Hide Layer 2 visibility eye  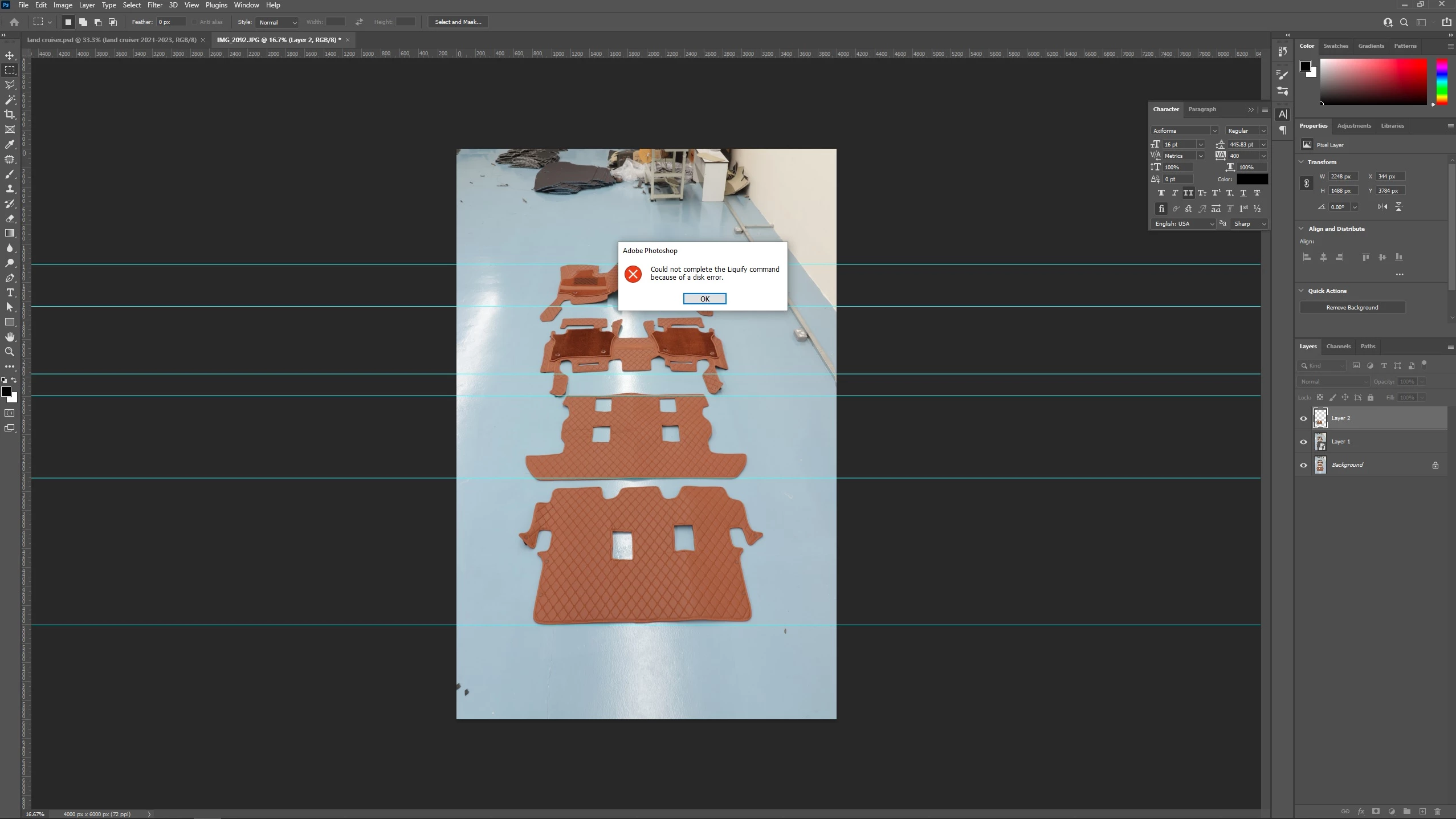click(1303, 418)
